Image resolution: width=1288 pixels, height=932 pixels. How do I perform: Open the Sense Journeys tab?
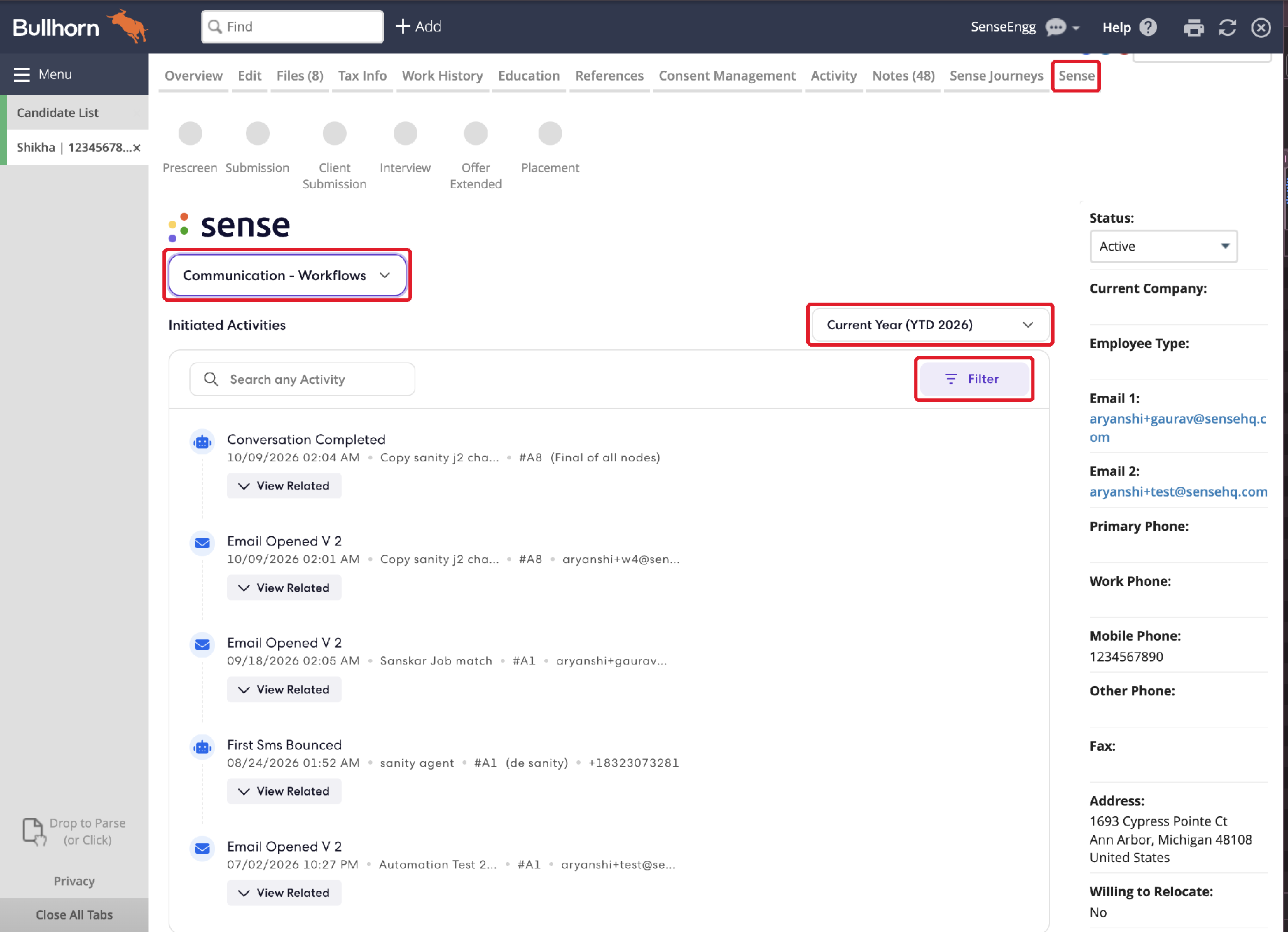click(996, 76)
